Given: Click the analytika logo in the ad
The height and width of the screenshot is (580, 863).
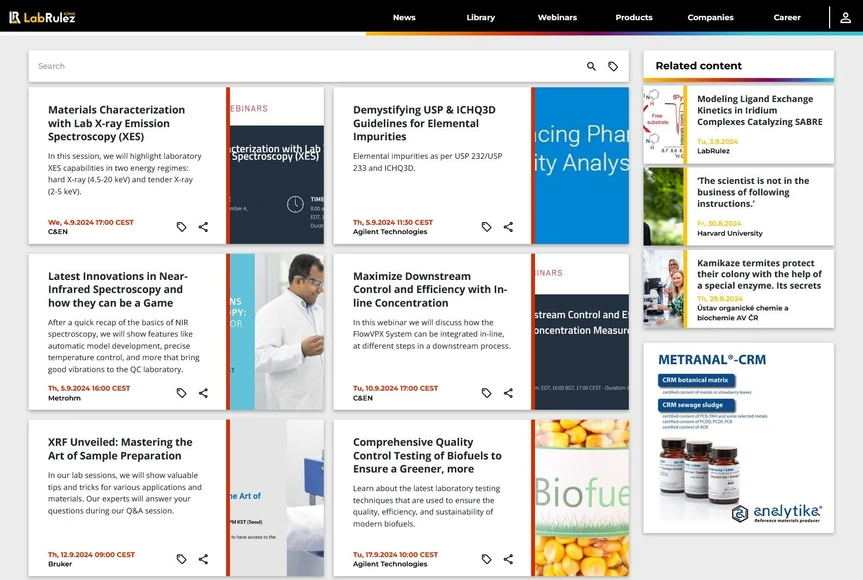Looking at the screenshot, I should coord(777,513).
